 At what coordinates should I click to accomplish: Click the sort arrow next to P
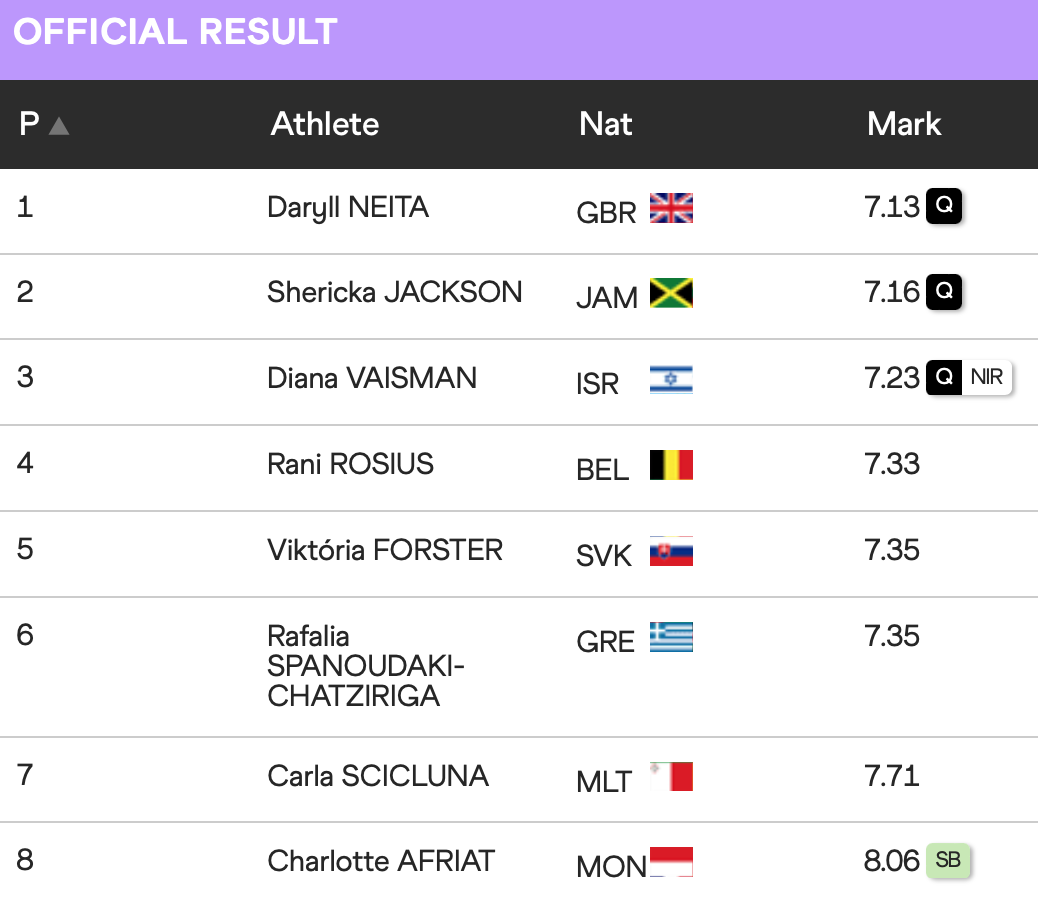pyautogui.click(x=59, y=126)
